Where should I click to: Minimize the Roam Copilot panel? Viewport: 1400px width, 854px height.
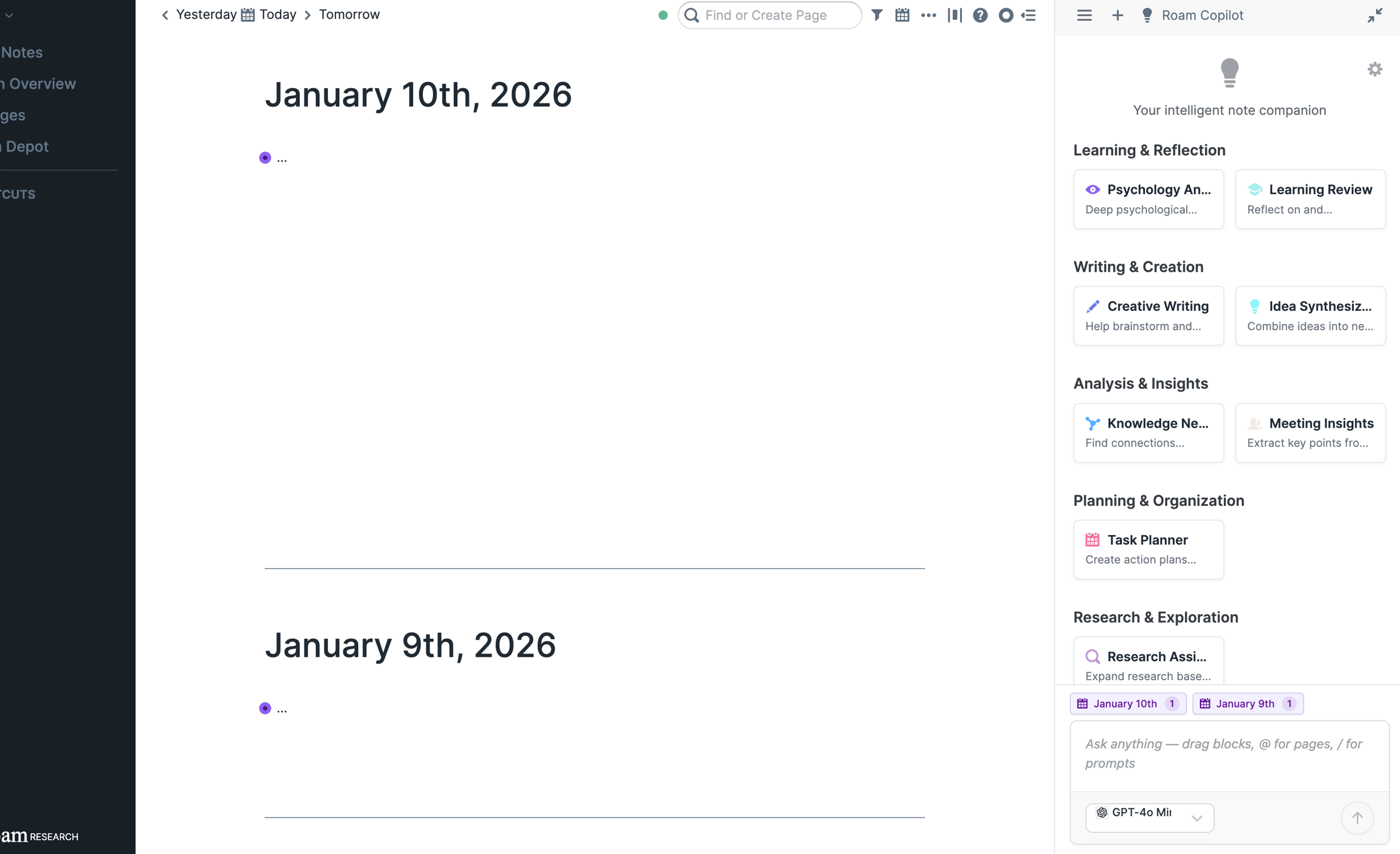tap(1374, 15)
